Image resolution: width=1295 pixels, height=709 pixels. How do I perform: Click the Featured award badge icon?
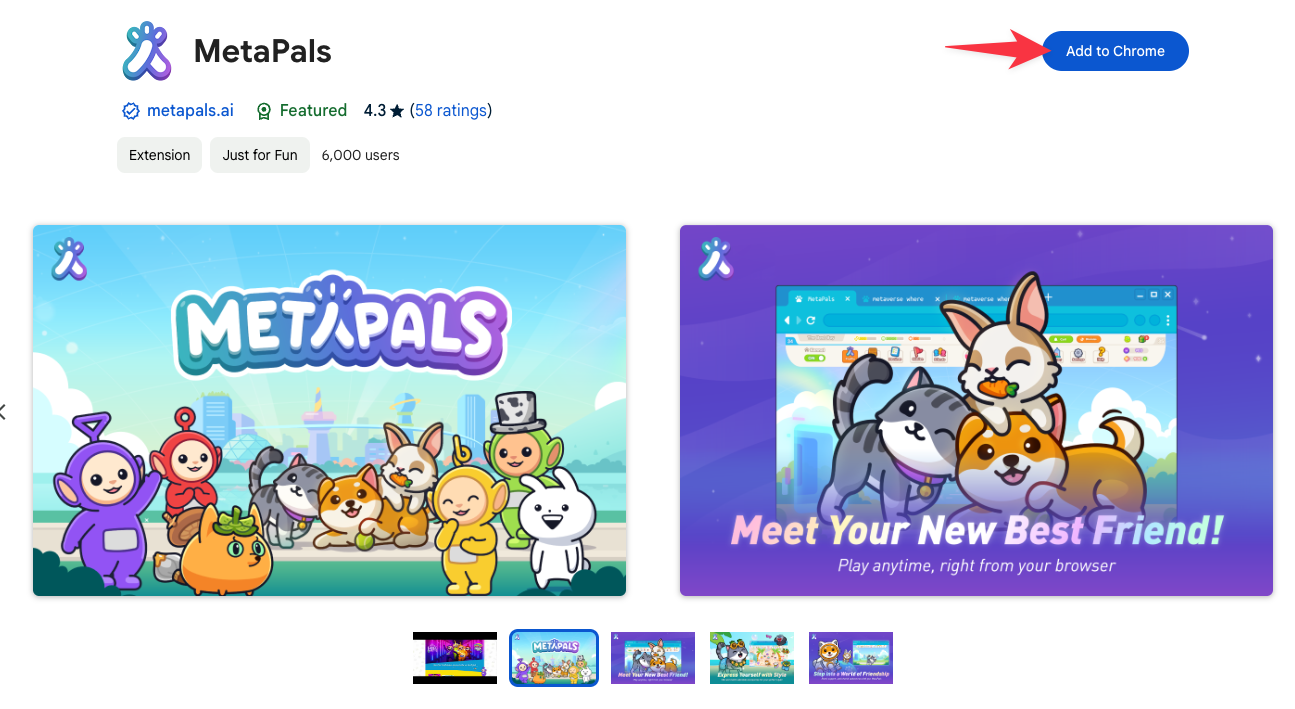264,111
